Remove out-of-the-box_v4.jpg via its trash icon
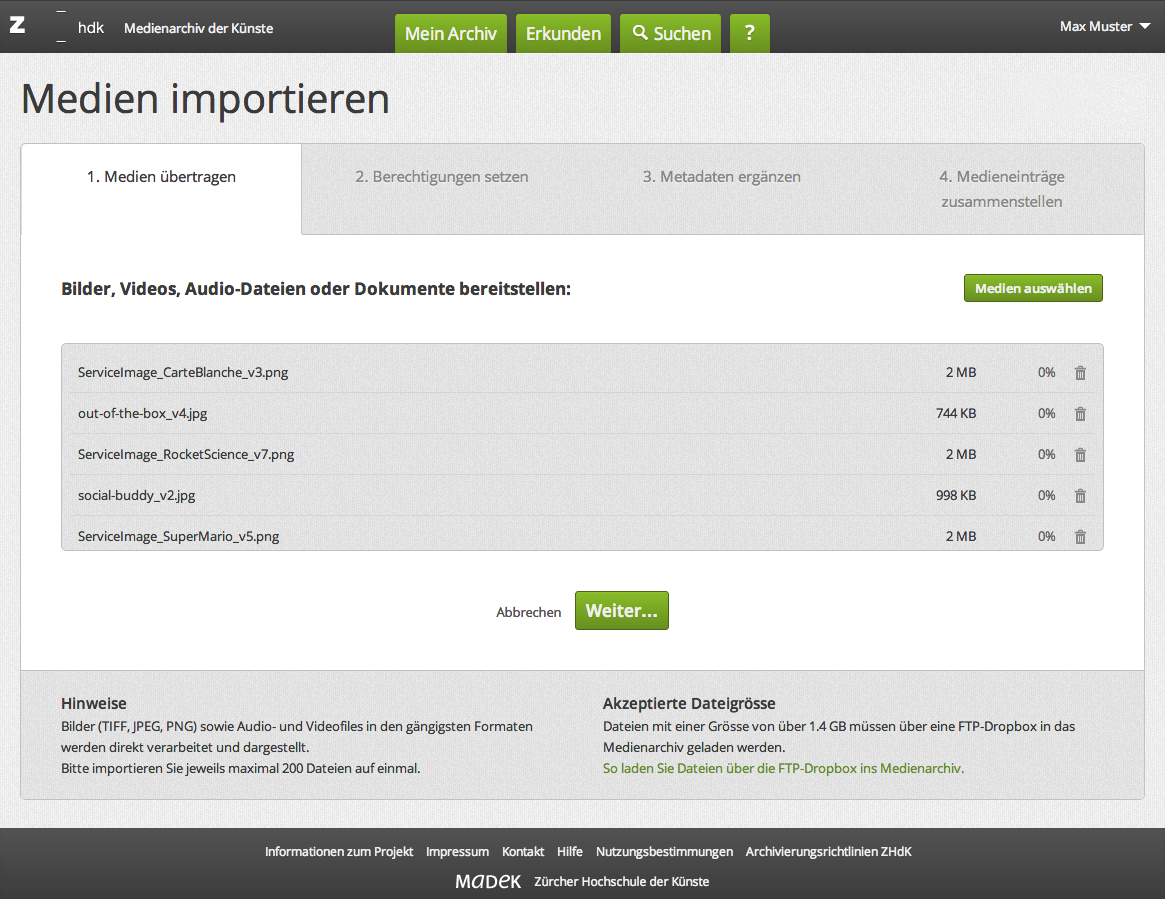Screen dimensions: 1165x899 pyautogui.click(x=1080, y=414)
